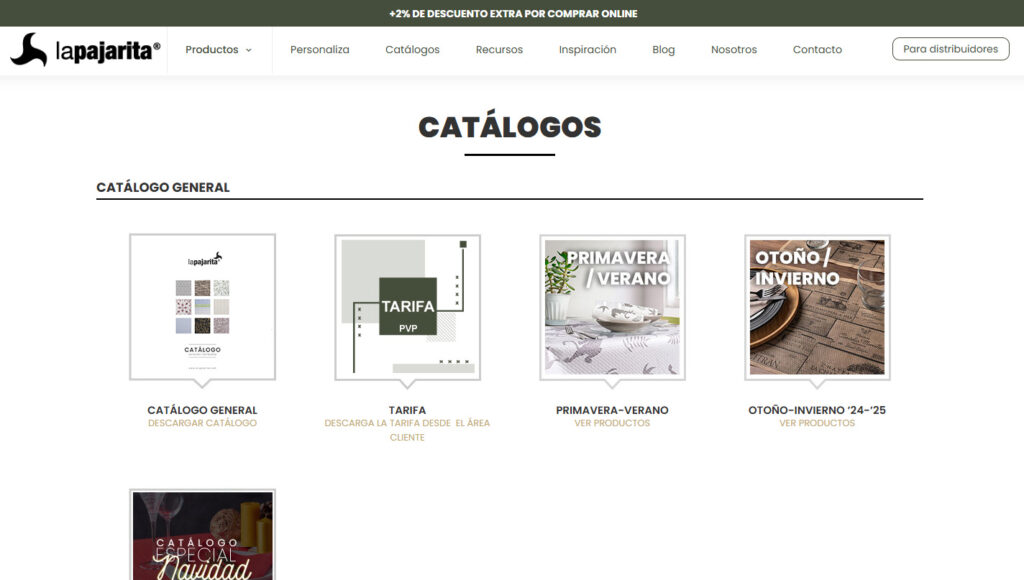Open the Primavera / Verano thumbnail
This screenshot has height=580, width=1024.
click(x=613, y=307)
